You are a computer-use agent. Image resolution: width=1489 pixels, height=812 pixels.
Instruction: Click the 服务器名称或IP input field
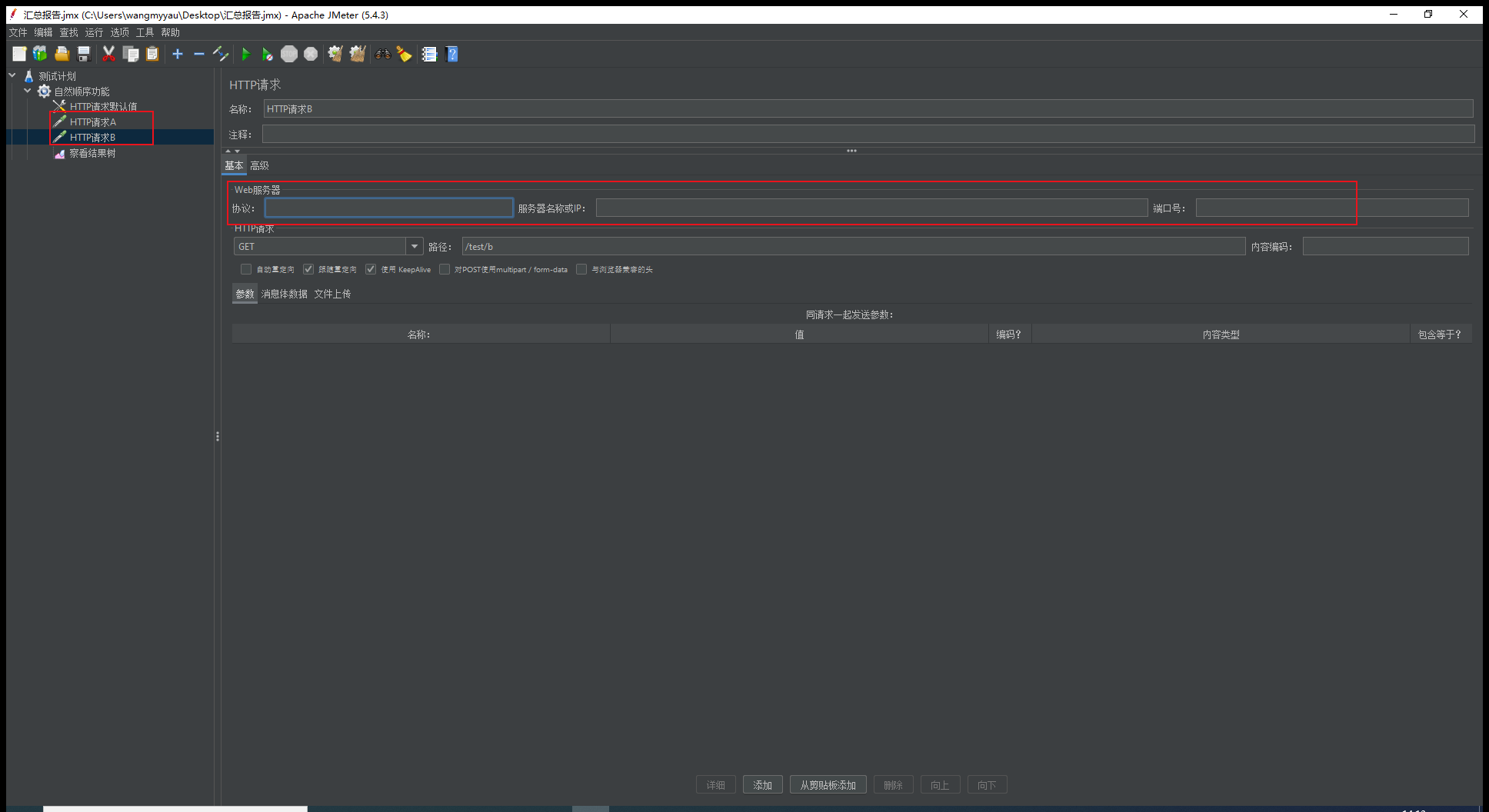tap(871, 208)
